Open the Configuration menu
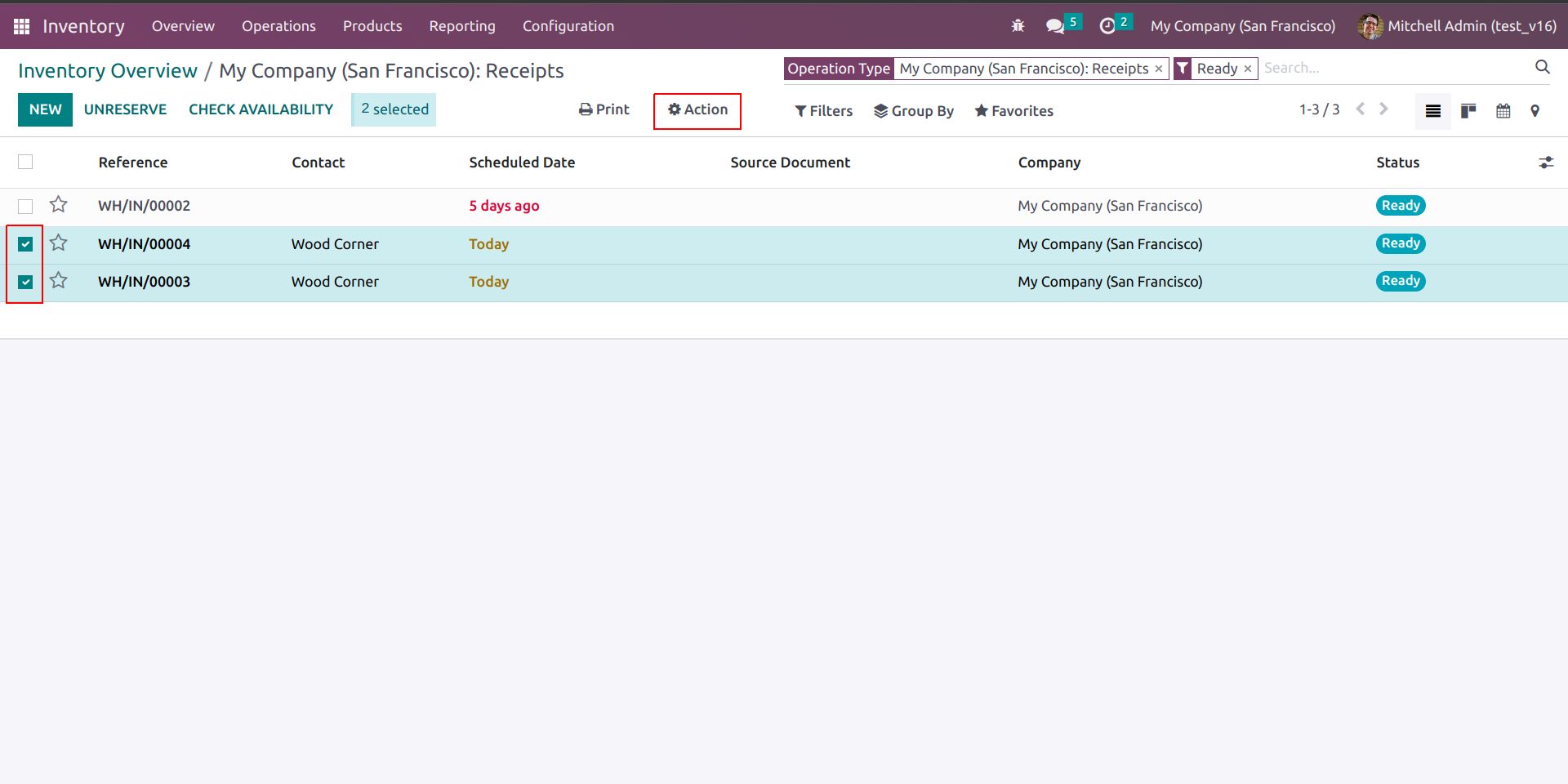The image size is (1568, 784). click(x=568, y=26)
